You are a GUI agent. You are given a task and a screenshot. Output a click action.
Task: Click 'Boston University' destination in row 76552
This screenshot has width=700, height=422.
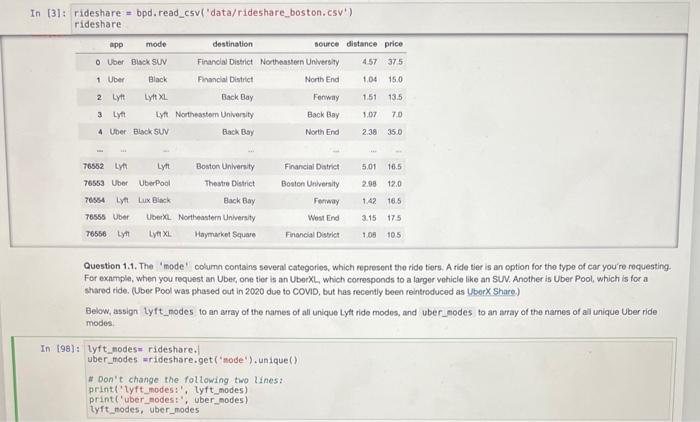pos(225,166)
